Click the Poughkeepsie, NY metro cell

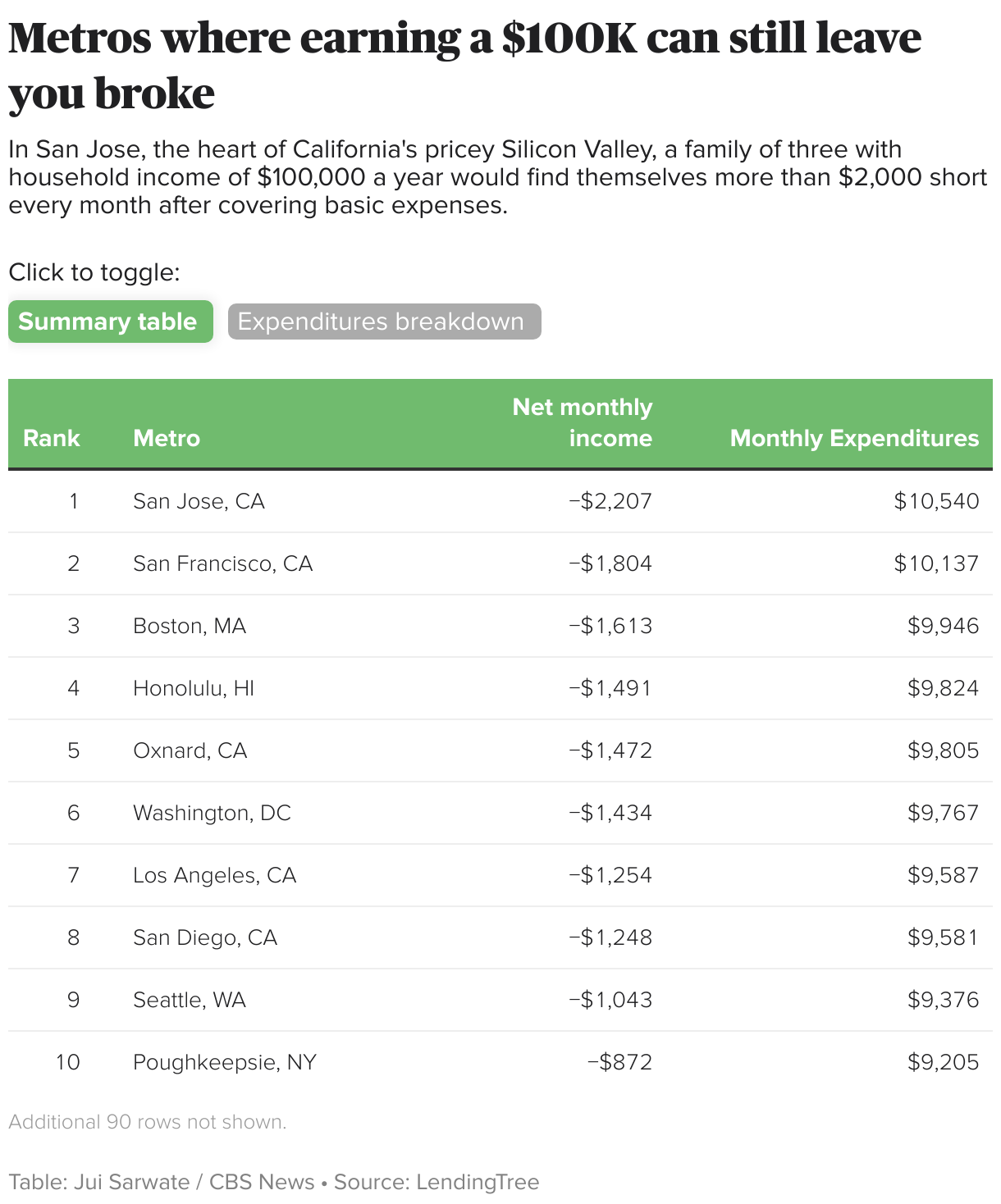point(224,1062)
